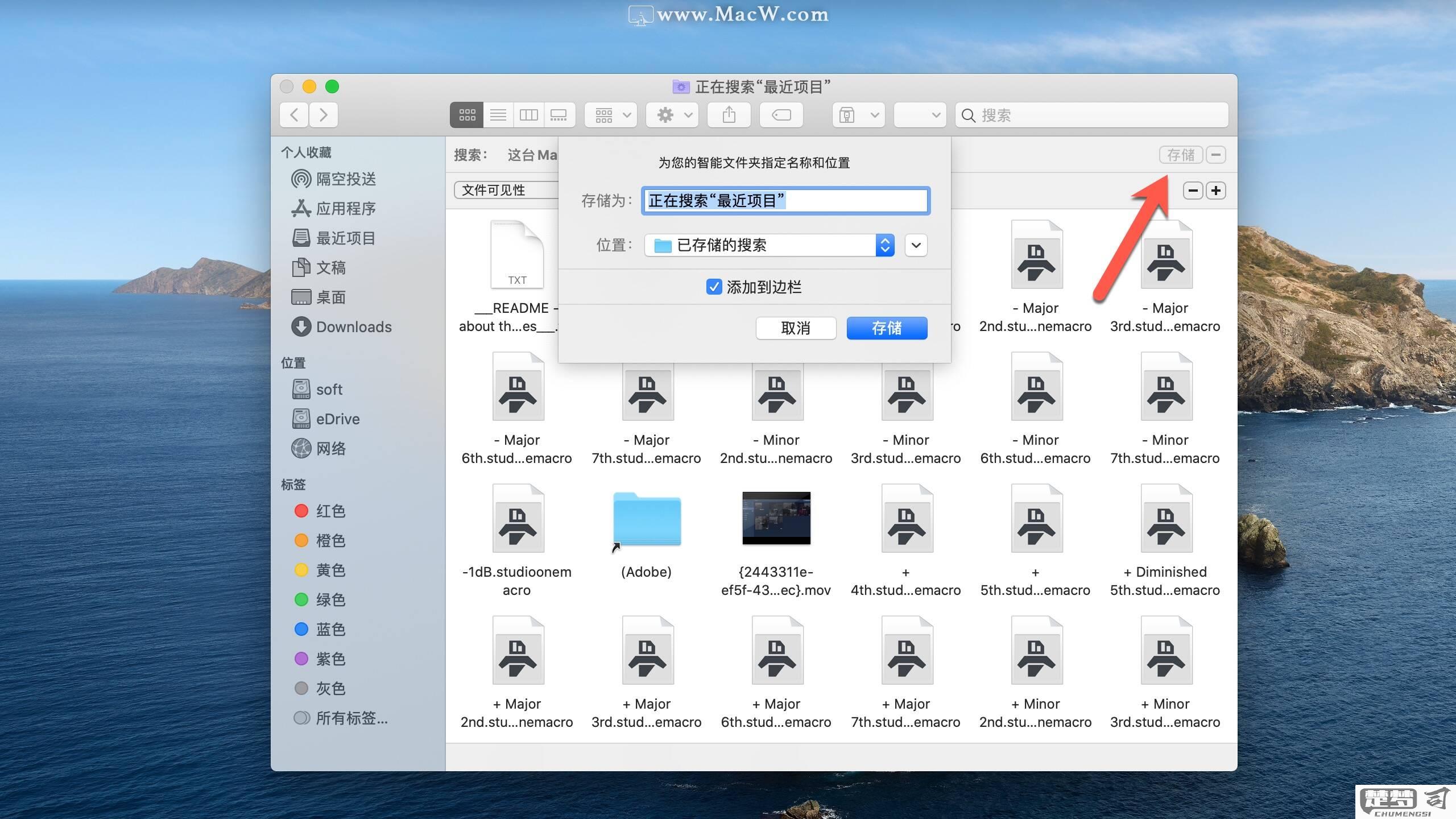Open 最近项目 in sidebar

click(x=334, y=238)
